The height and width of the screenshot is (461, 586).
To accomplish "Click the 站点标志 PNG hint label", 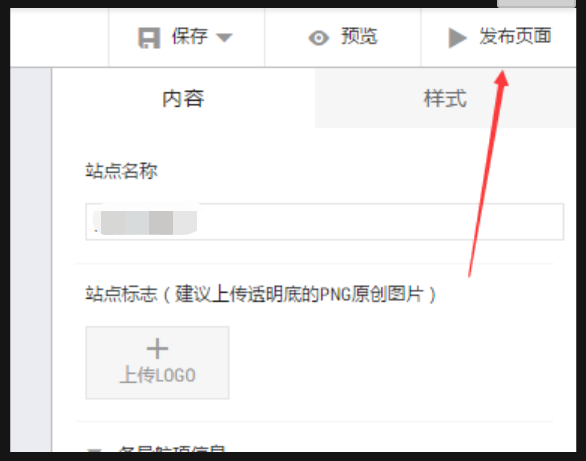I will (x=260, y=294).
